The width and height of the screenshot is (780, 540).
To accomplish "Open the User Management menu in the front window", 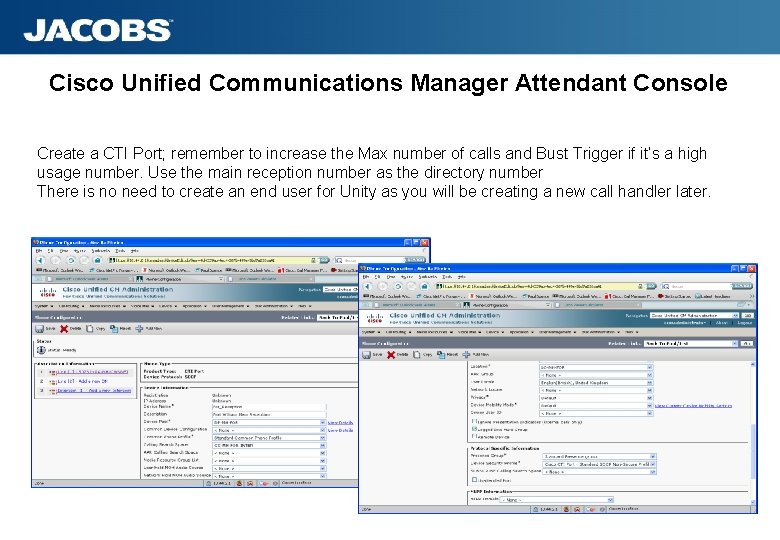I will point(557,332).
